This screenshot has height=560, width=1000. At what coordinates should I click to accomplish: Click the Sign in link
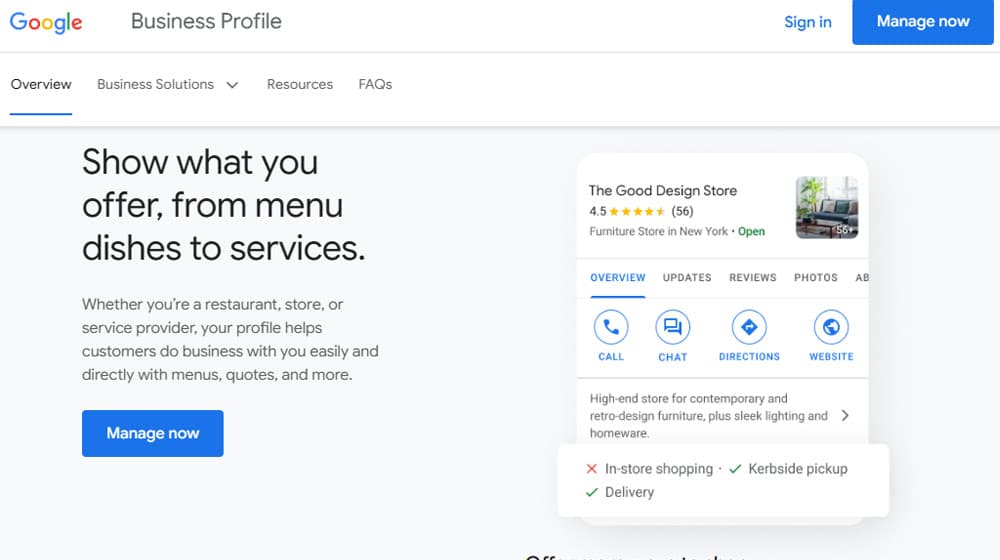(807, 22)
